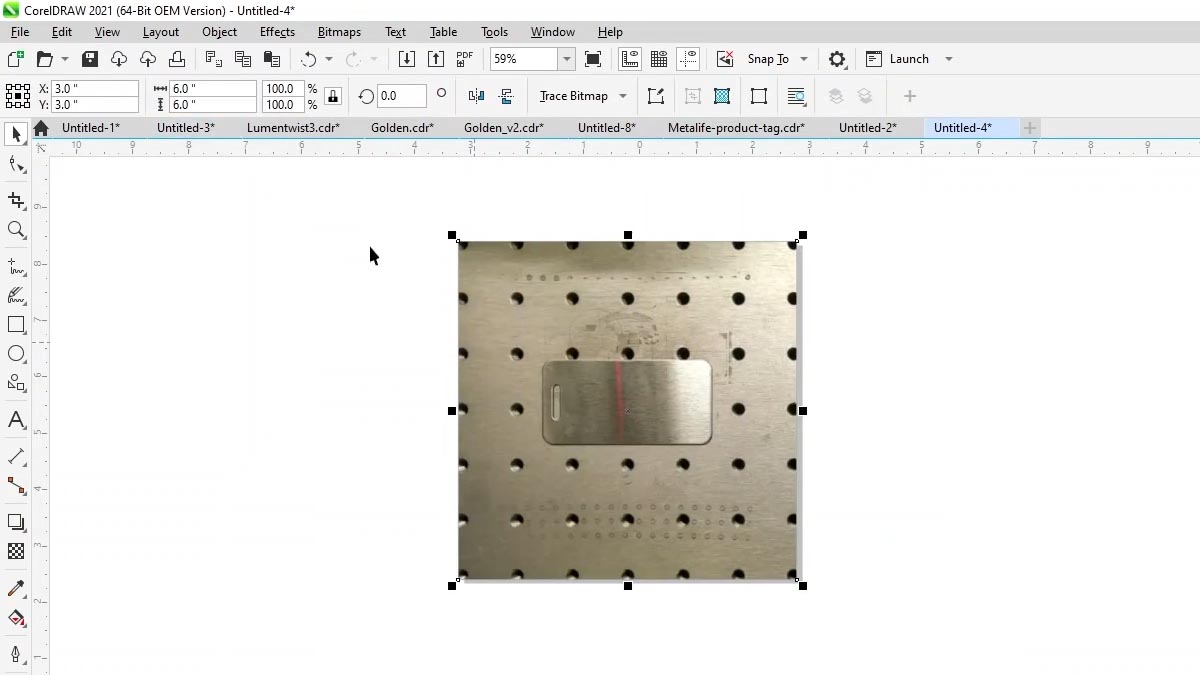The height and width of the screenshot is (675, 1200).
Task: Select the Shape tool
Action: click(15, 164)
